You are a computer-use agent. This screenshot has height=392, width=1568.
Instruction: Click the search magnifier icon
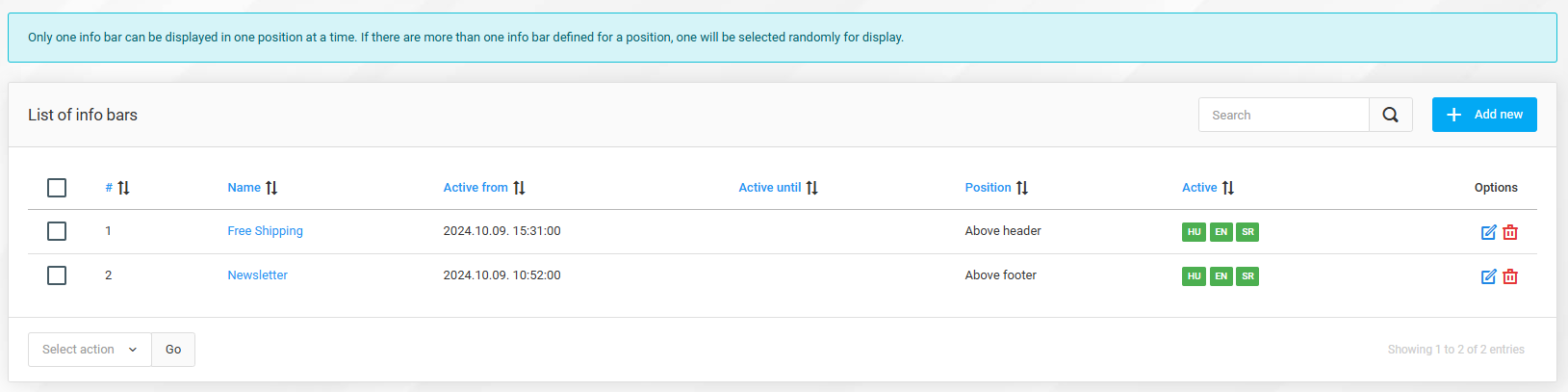click(1390, 115)
